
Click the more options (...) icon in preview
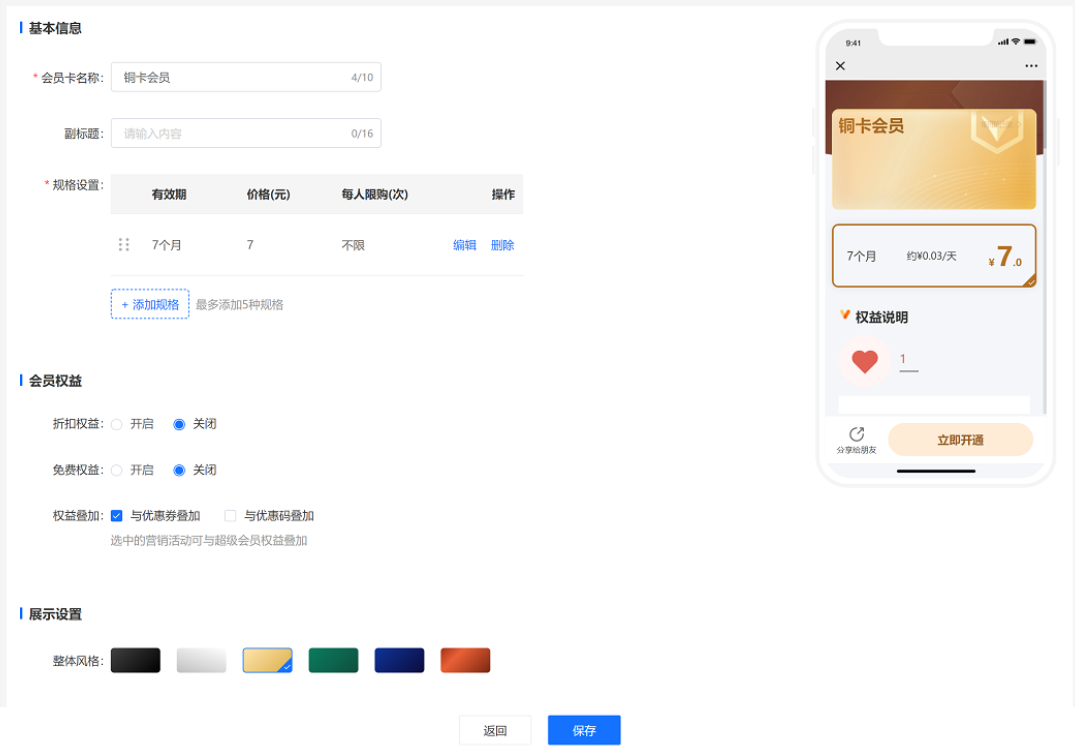1031,66
